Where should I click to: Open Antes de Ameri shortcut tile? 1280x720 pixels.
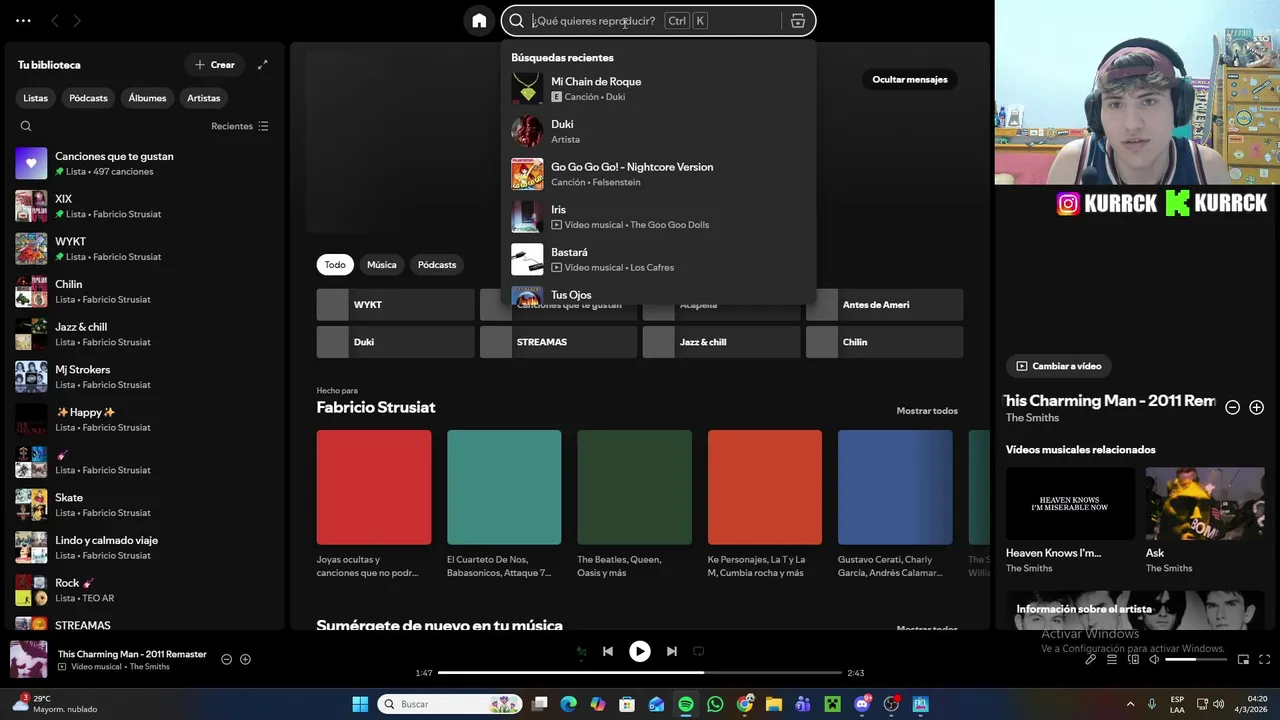tap(884, 305)
